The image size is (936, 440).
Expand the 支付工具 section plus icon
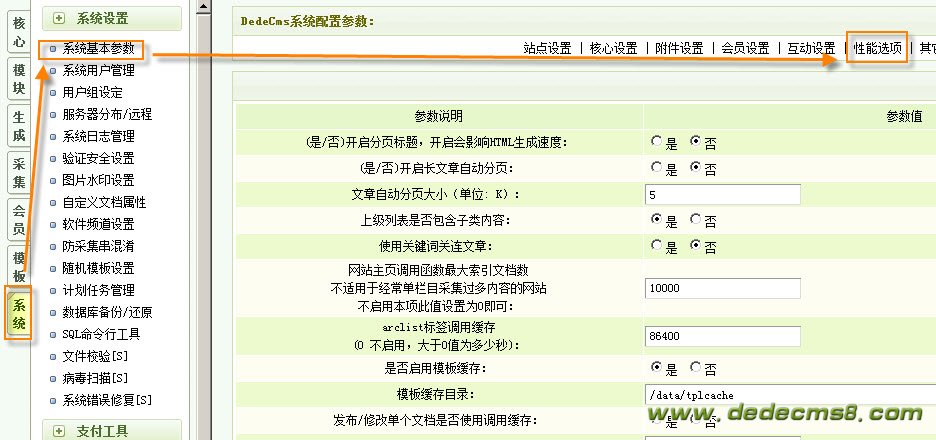tap(60, 430)
